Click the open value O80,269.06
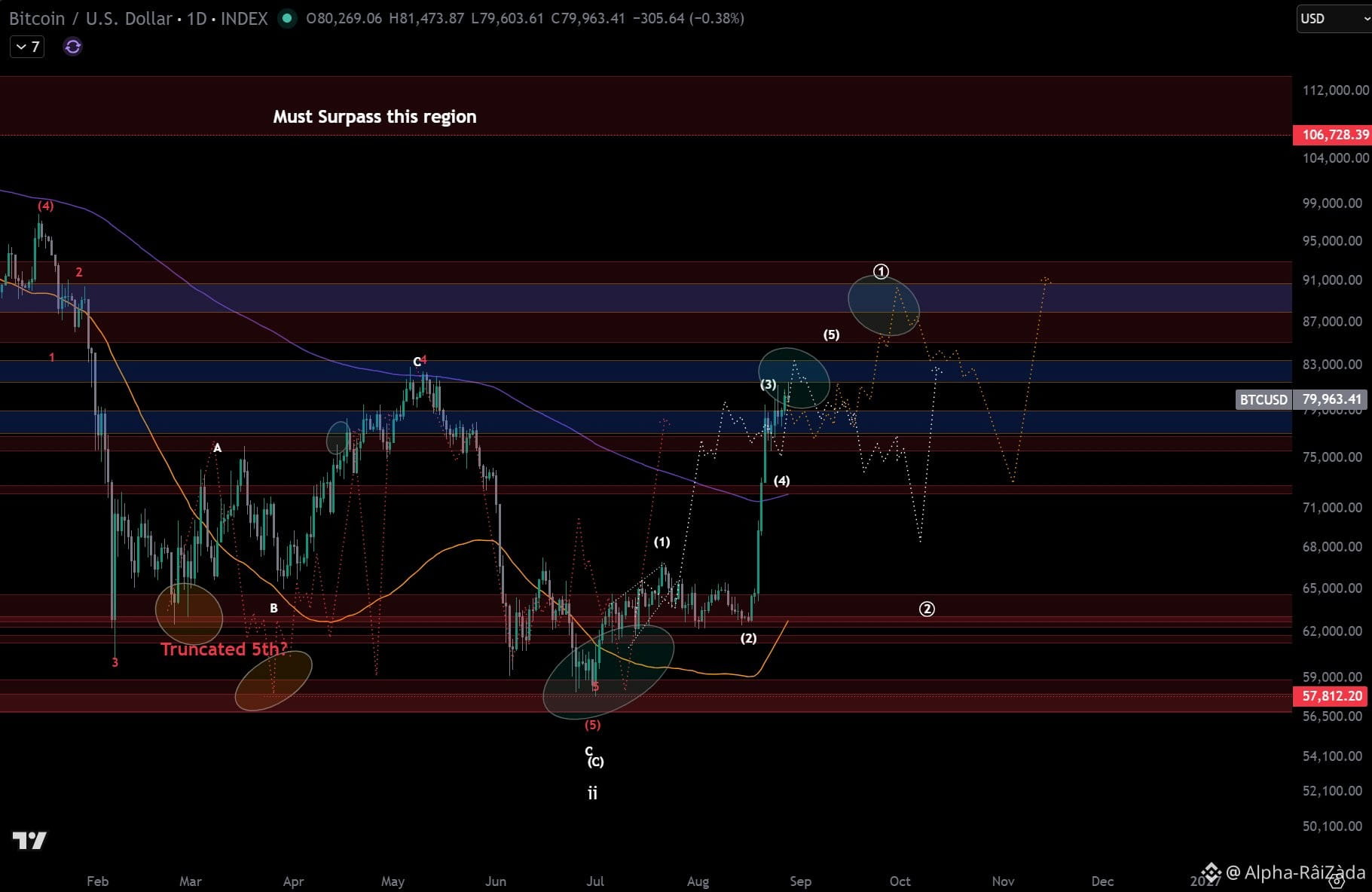Image resolution: width=1372 pixels, height=892 pixels. tap(344, 18)
